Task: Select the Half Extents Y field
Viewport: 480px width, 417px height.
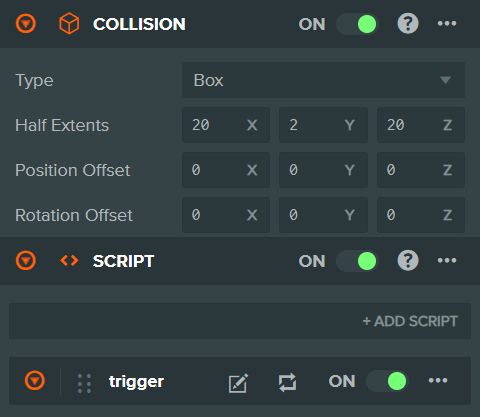Action: point(323,125)
